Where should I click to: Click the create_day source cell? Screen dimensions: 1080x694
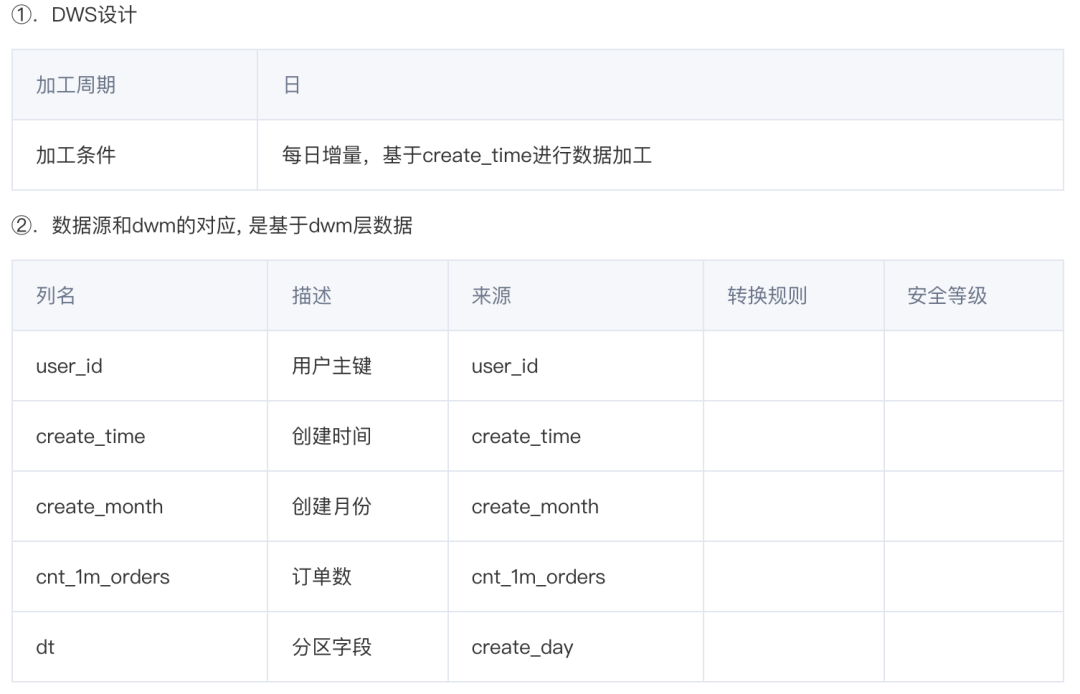click(x=522, y=647)
